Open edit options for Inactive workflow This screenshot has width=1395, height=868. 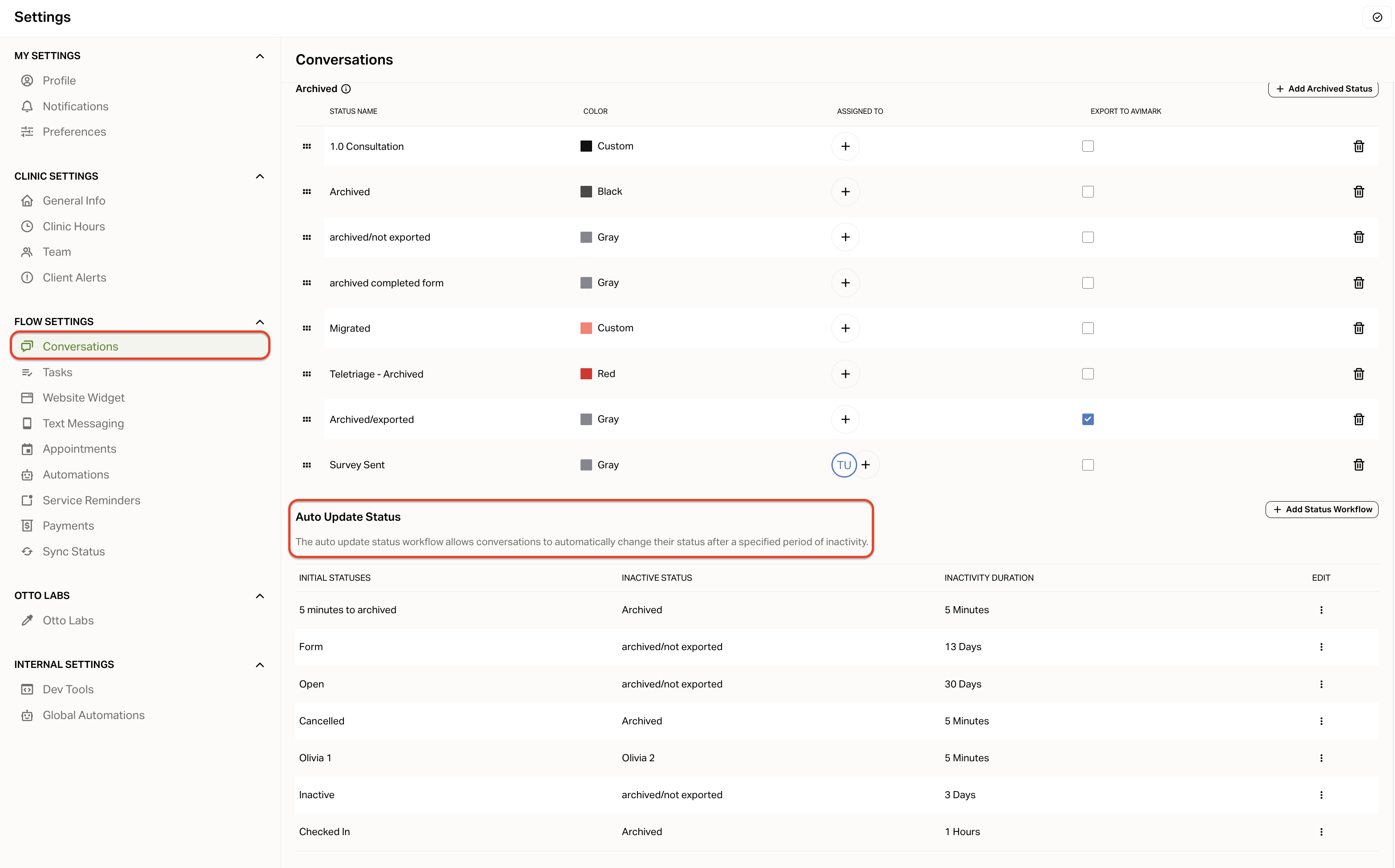point(1321,795)
